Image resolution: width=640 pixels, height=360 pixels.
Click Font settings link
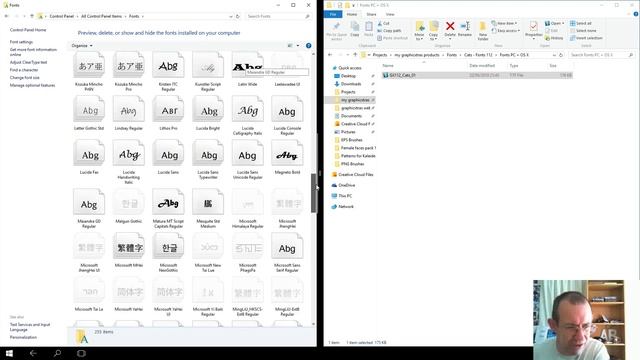(x=21, y=42)
